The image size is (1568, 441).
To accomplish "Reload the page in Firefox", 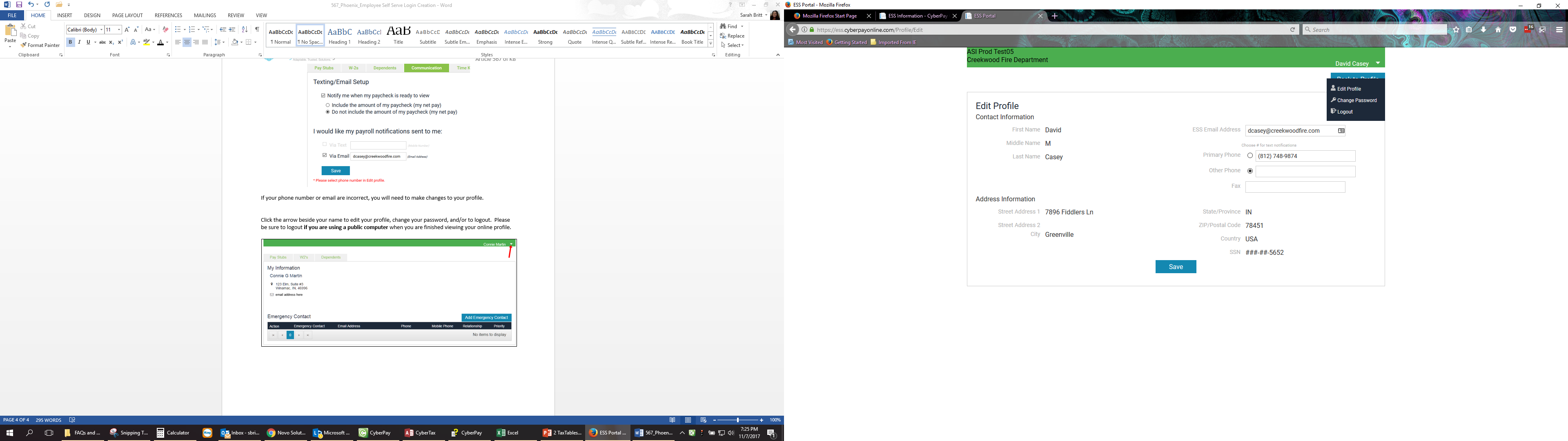I will coord(1292,29).
